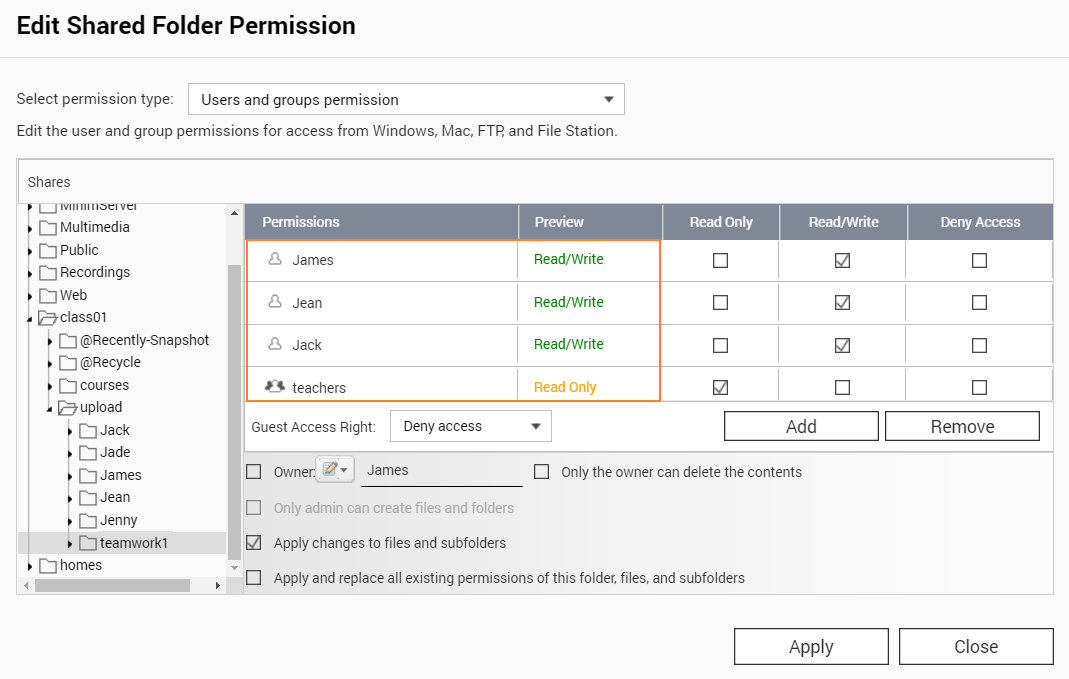Viewport: 1069px width, 679px height.
Task: Click the Multimedia folder icon
Action: pyautogui.click(x=48, y=227)
